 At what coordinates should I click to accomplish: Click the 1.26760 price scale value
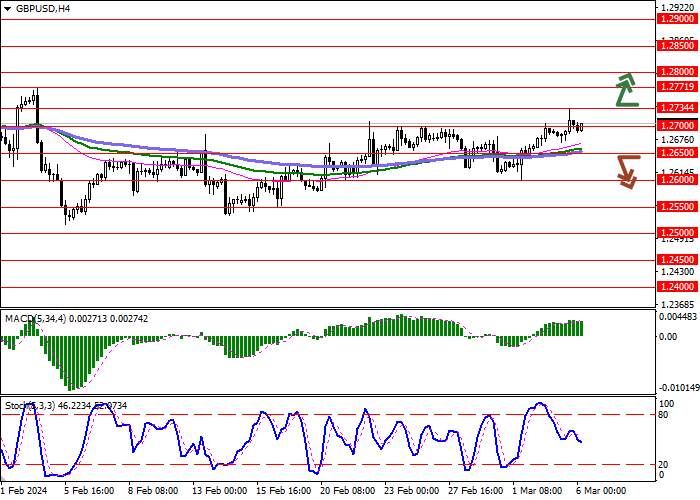(x=677, y=140)
